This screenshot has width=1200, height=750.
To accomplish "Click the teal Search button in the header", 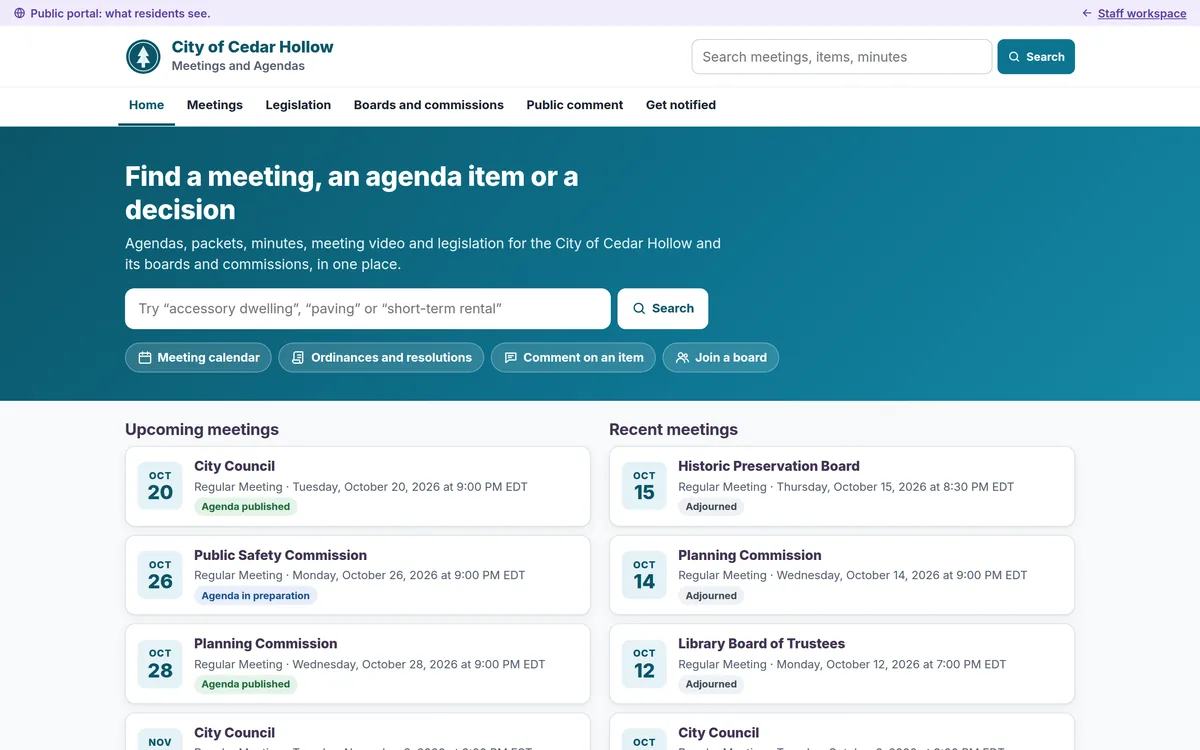I will pyautogui.click(x=1036, y=57).
